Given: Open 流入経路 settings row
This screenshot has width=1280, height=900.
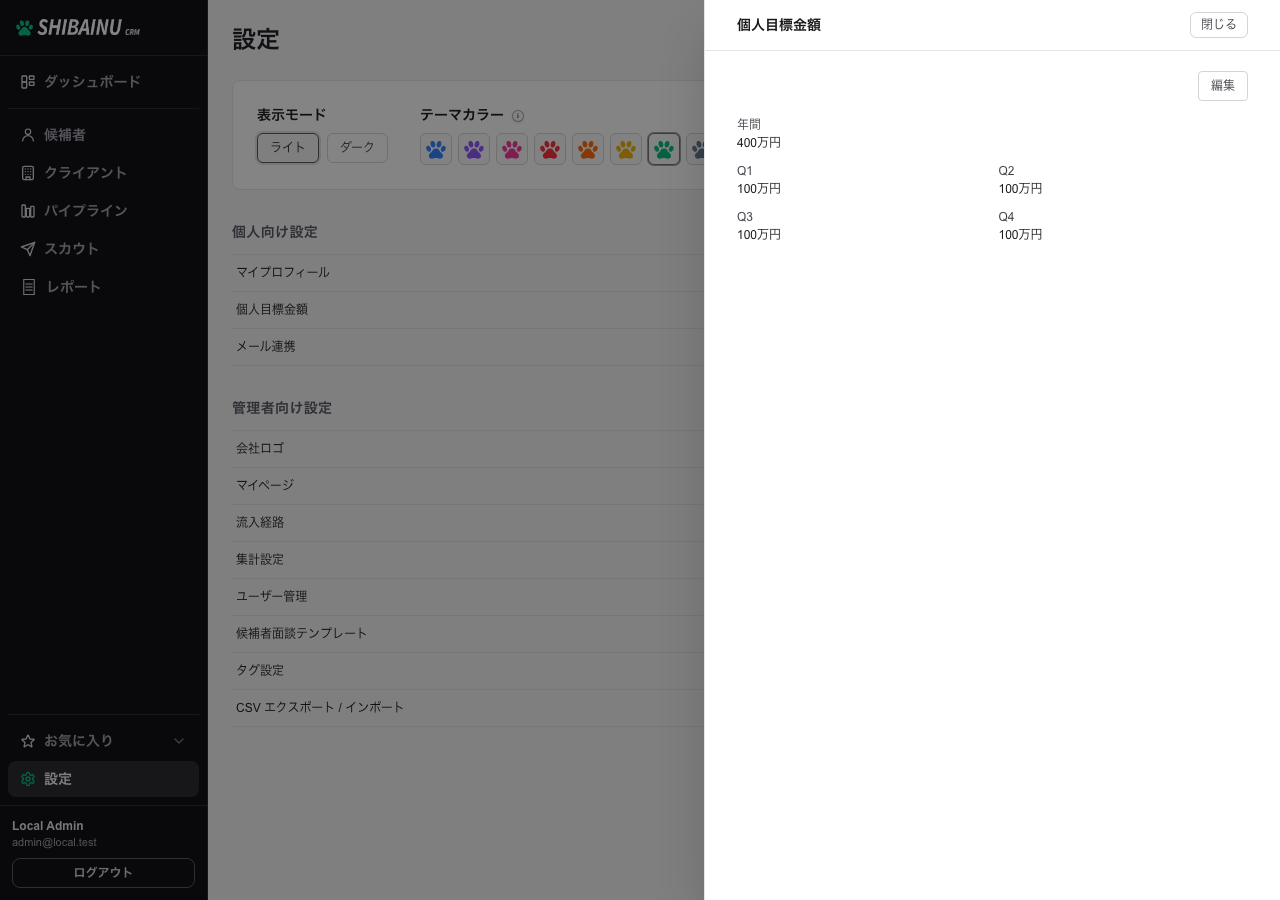Looking at the screenshot, I should point(468,523).
